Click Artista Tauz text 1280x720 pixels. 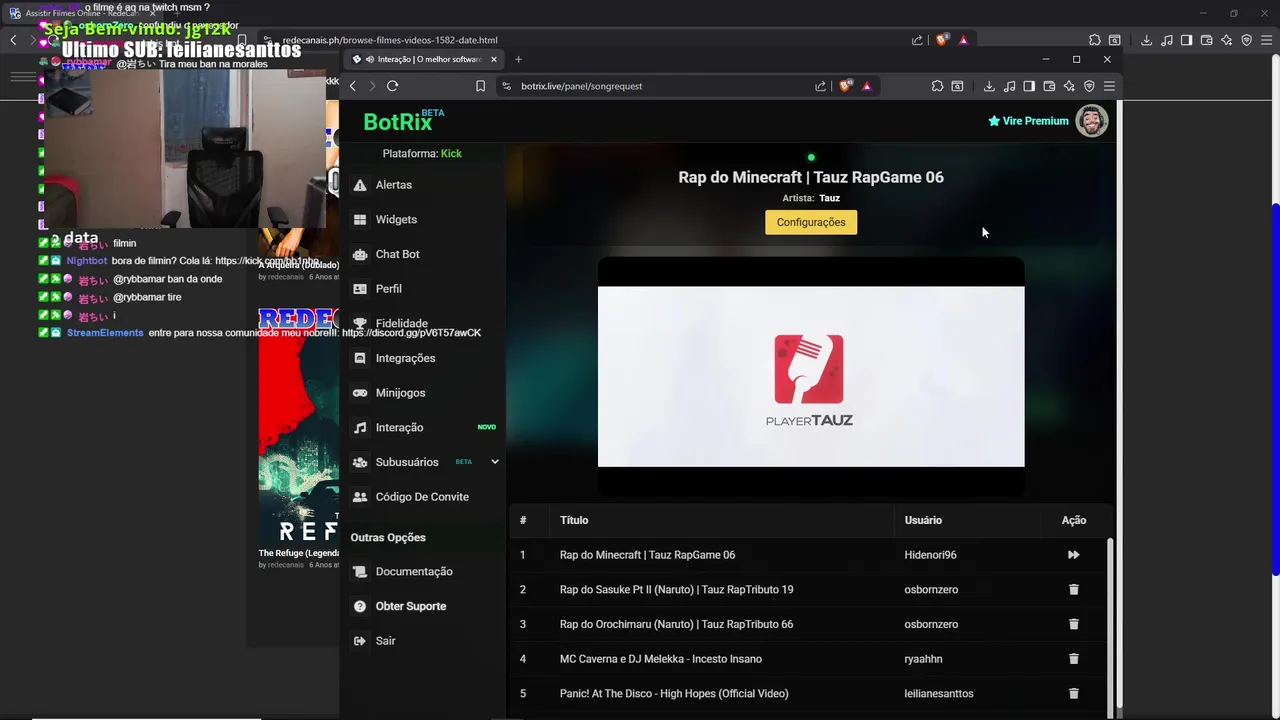pyautogui.click(x=811, y=198)
